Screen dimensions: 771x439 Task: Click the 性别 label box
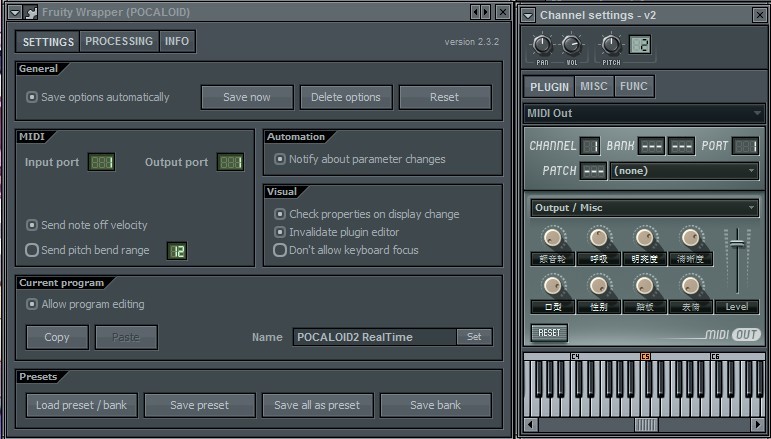(x=598, y=307)
